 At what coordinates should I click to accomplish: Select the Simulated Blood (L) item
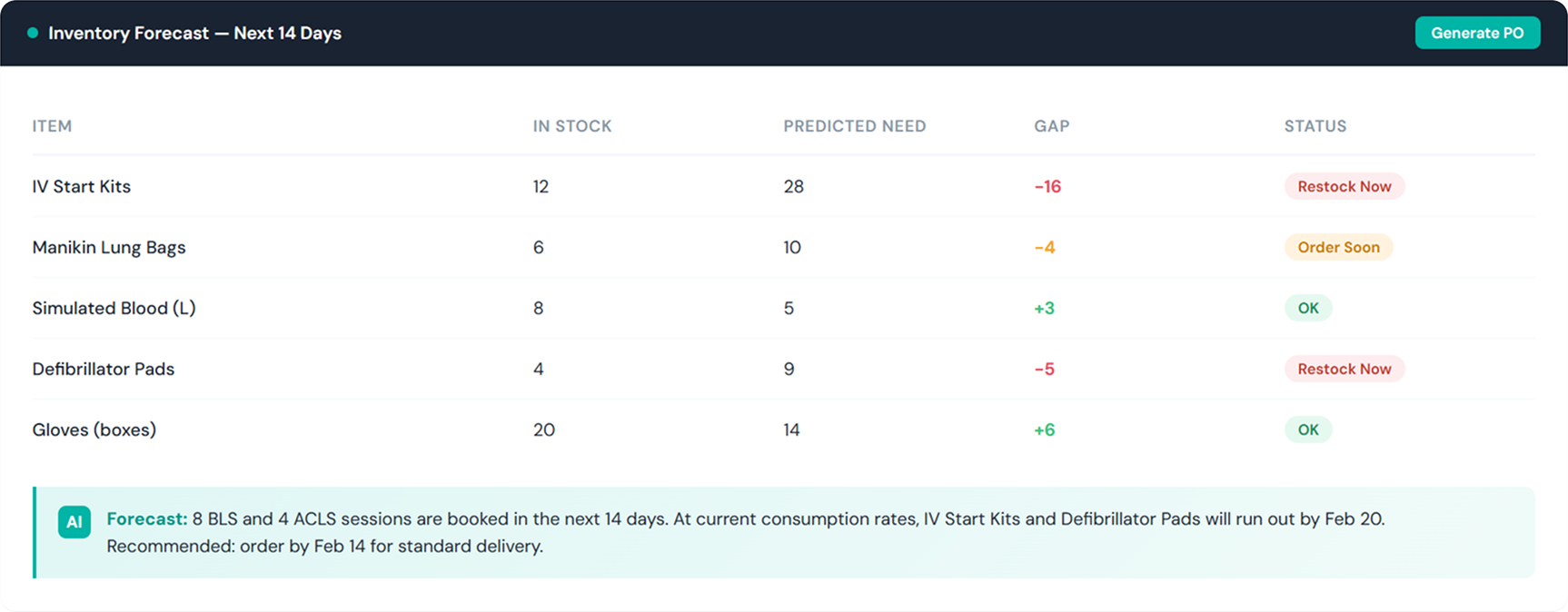pyautogui.click(x=114, y=308)
